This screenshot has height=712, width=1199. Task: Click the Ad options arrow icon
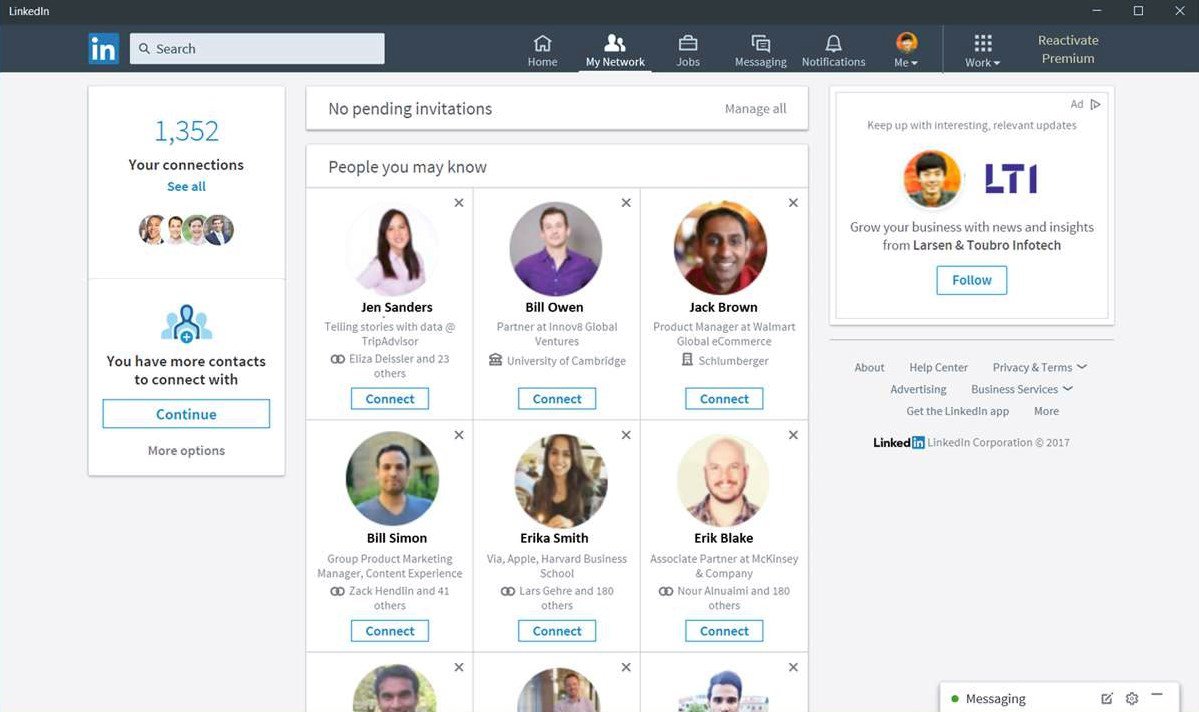click(x=1096, y=104)
